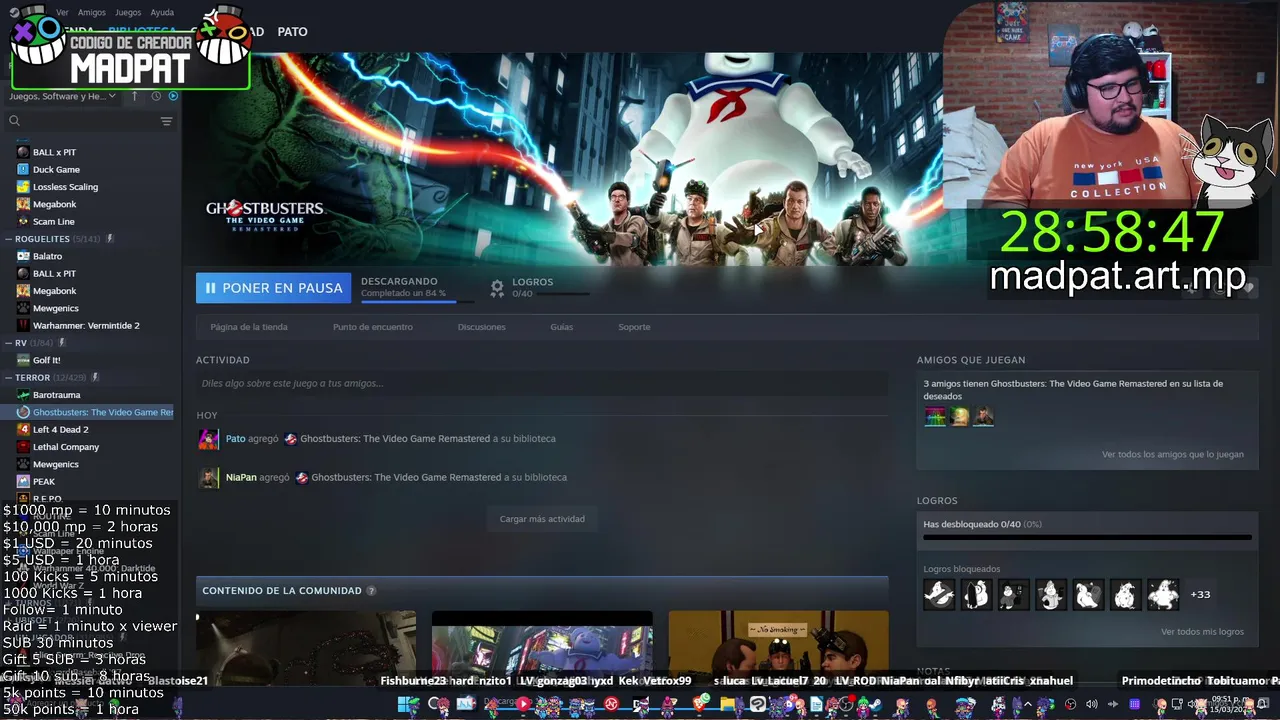Select Left 4 Dead 2
Image resolution: width=1280 pixels, height=720 pixels.
click(x=60, y=429)
